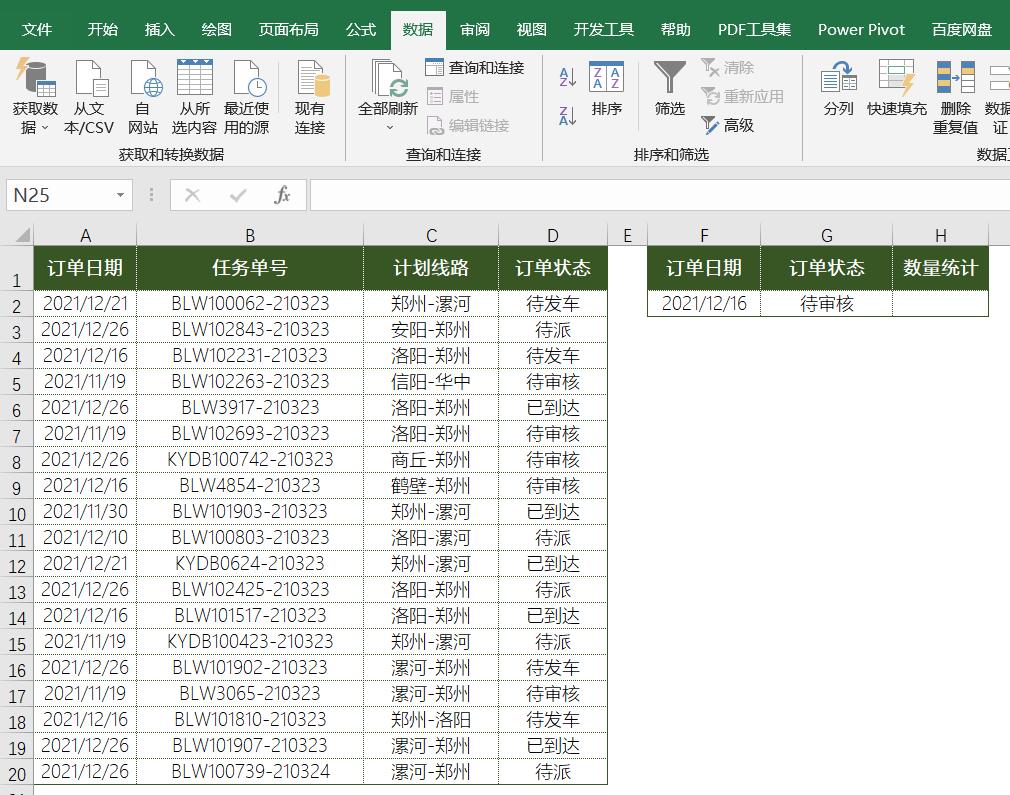Click 重新应用 (Reapply filter)
The width and height of the screenshot is (1010, 795).
[x=743, y=97]
